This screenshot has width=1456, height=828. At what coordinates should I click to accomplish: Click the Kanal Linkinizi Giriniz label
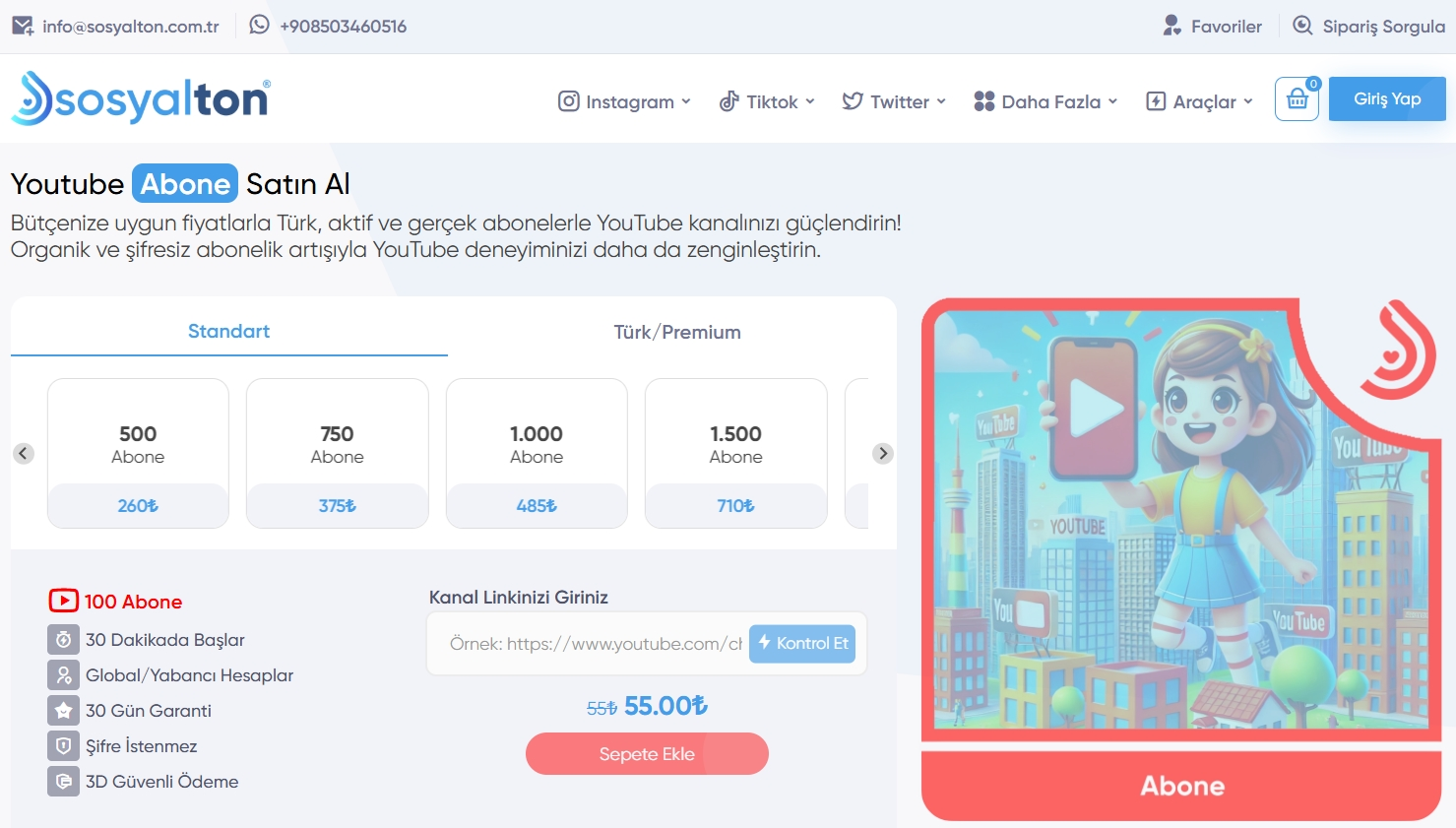pos(519,598)
